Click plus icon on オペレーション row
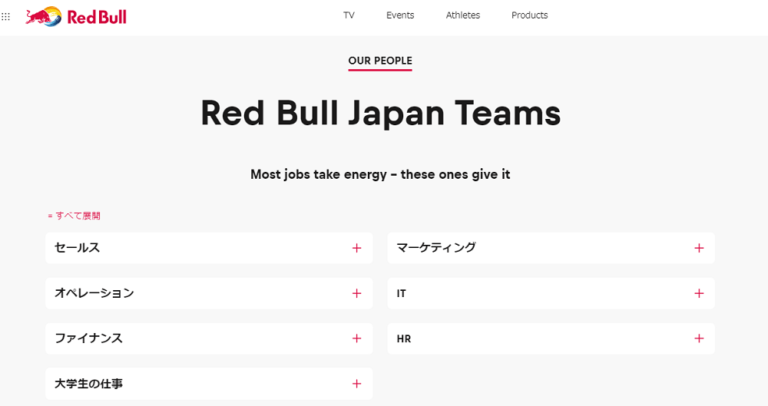768x406 pixels. click(356, 293)
